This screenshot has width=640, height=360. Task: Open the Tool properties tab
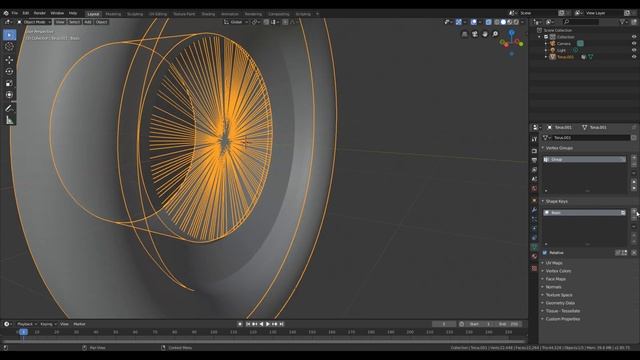(534, 139)
